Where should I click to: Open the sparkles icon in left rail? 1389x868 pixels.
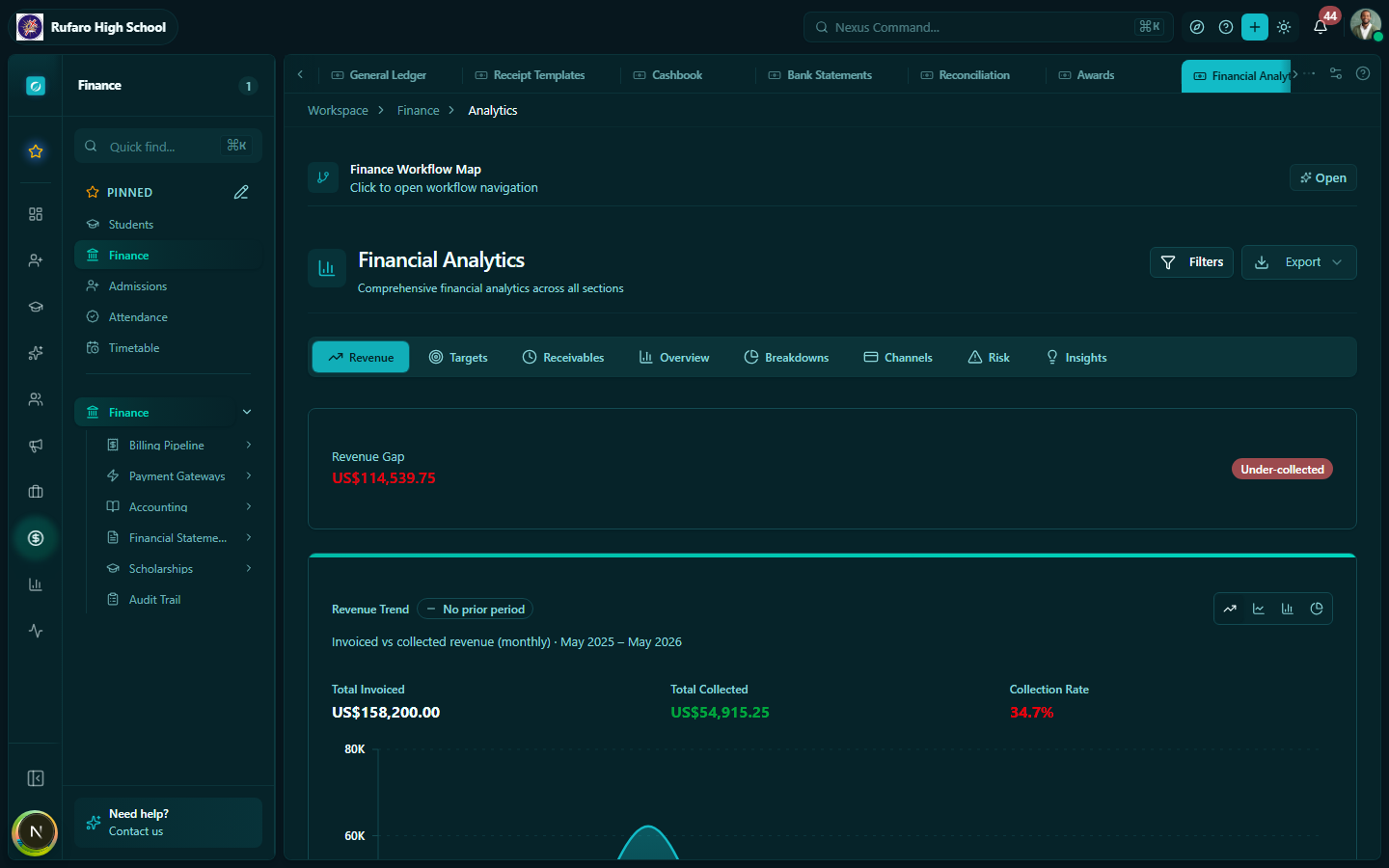click(36, 353)
